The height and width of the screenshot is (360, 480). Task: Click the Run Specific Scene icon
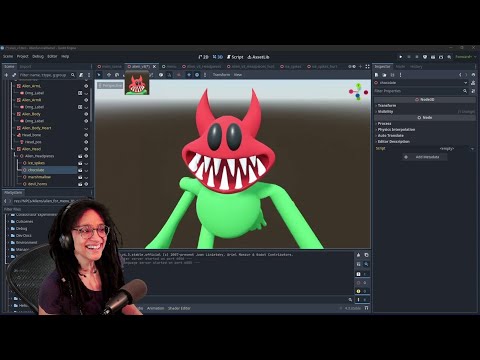pos(441,57)
